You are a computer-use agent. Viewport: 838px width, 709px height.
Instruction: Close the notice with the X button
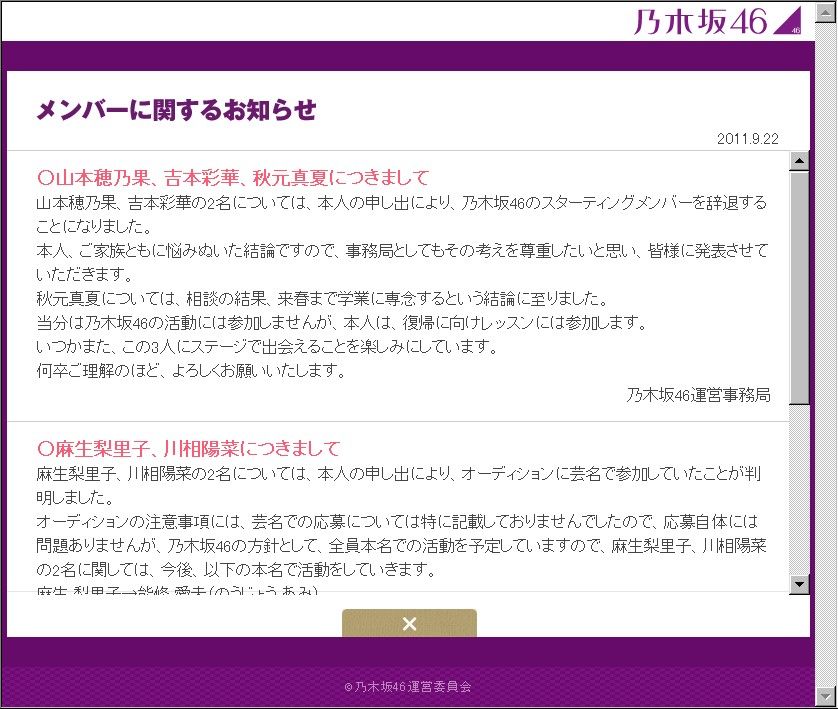(409, 623)
